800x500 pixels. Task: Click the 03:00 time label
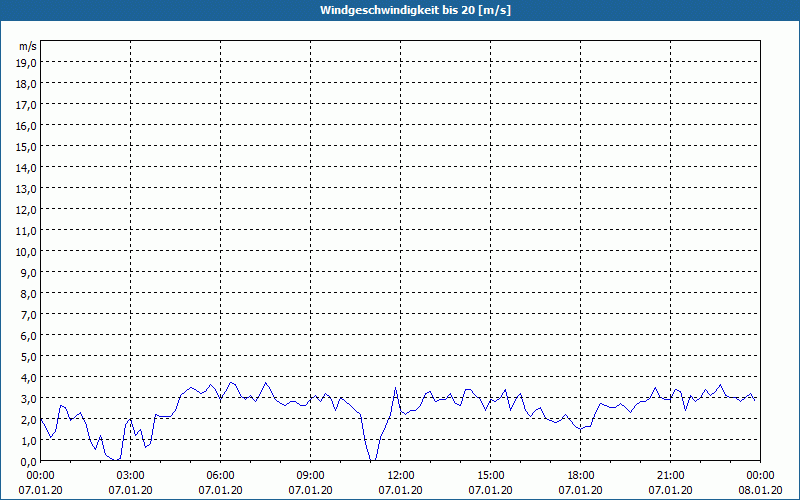(131, 476)
